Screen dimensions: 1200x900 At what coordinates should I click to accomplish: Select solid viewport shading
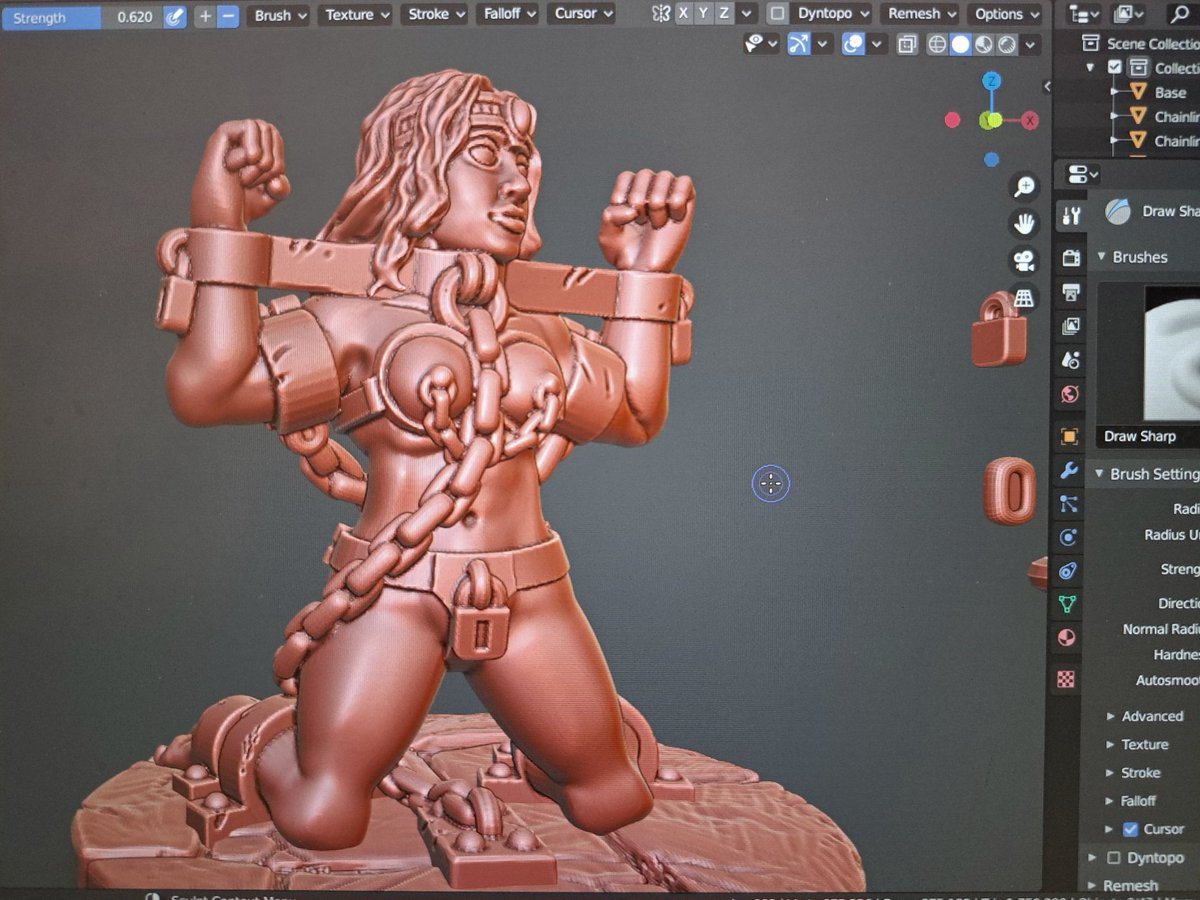tap(960, 44)
